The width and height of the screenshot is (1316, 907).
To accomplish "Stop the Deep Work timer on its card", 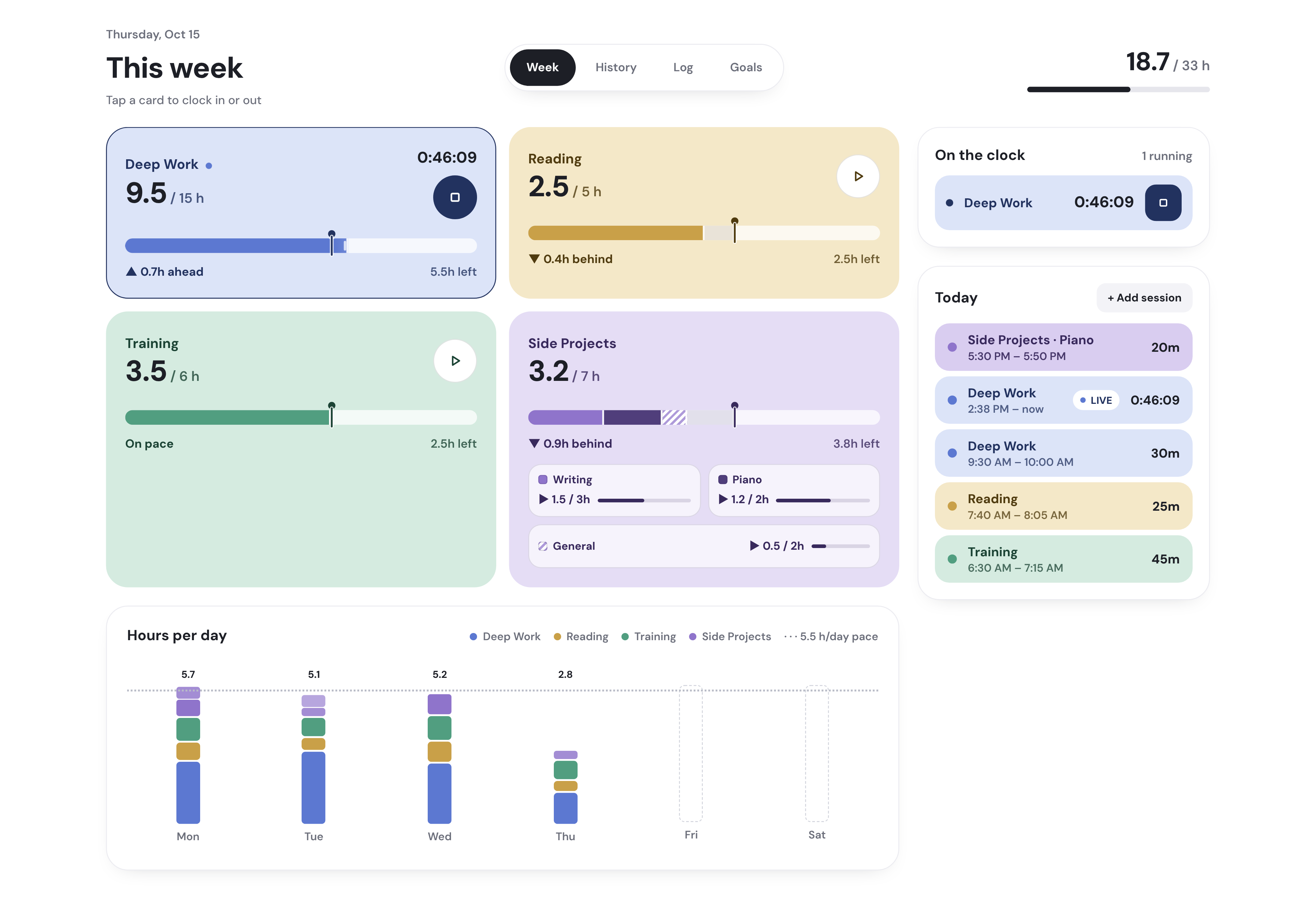I will [x=455, y=197].
